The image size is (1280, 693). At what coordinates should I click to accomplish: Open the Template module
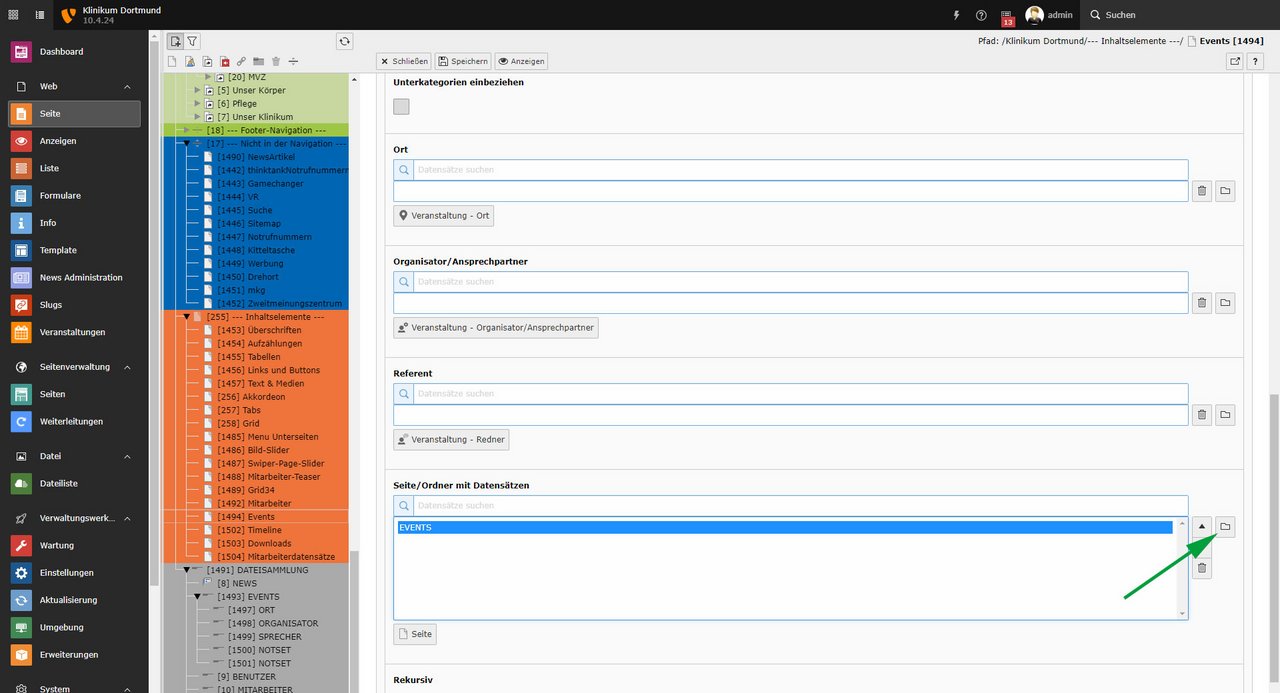(x=74, y=250)
